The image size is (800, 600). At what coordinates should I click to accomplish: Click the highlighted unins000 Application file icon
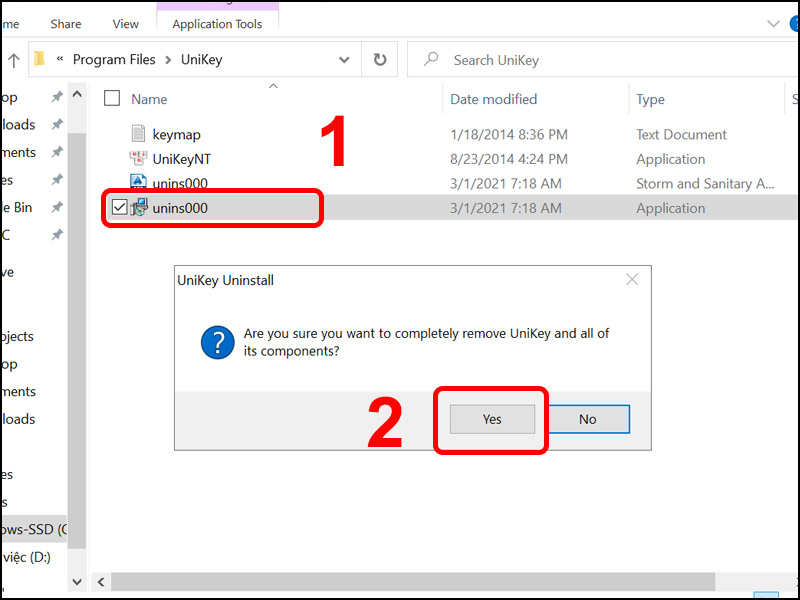coord(139,208)
